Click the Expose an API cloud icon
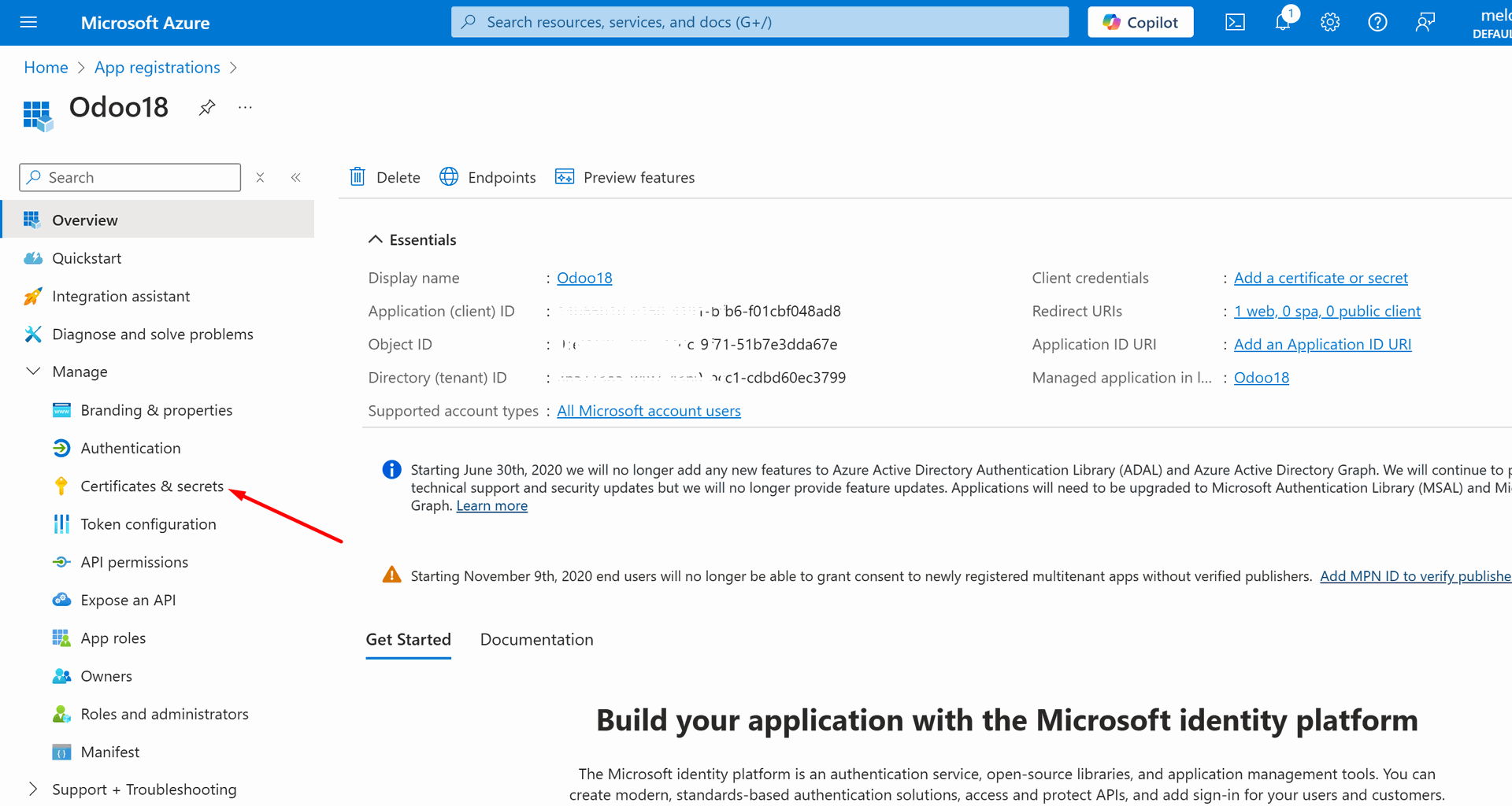Viewport: 1512px width, 806px height. [x=61, y=600]
